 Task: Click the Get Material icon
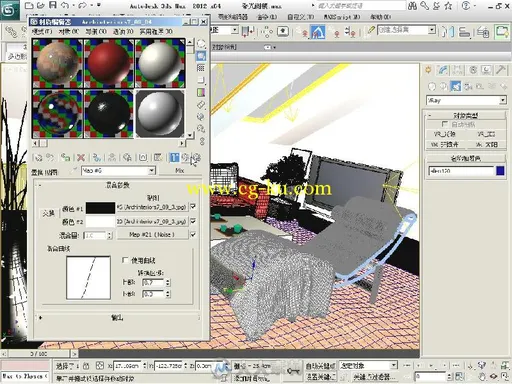coord(38,157)
